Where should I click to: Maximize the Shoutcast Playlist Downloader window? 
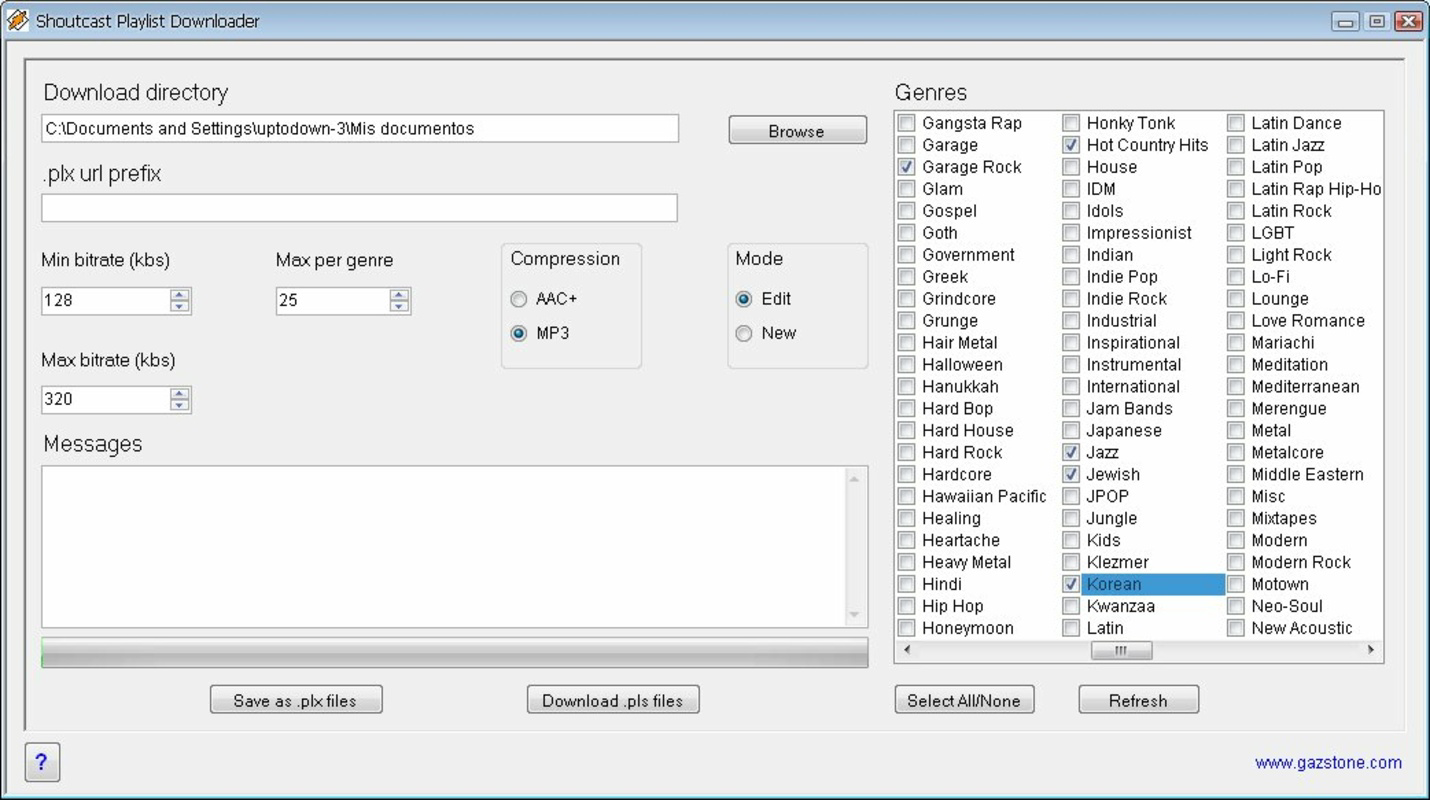pos(1377,21)
